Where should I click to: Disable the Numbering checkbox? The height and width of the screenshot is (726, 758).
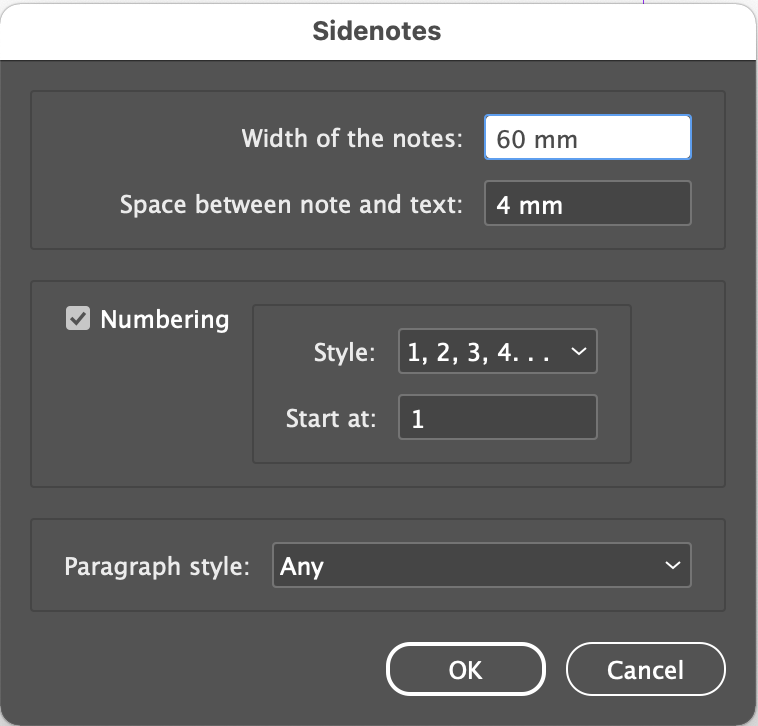click(78, 319)
